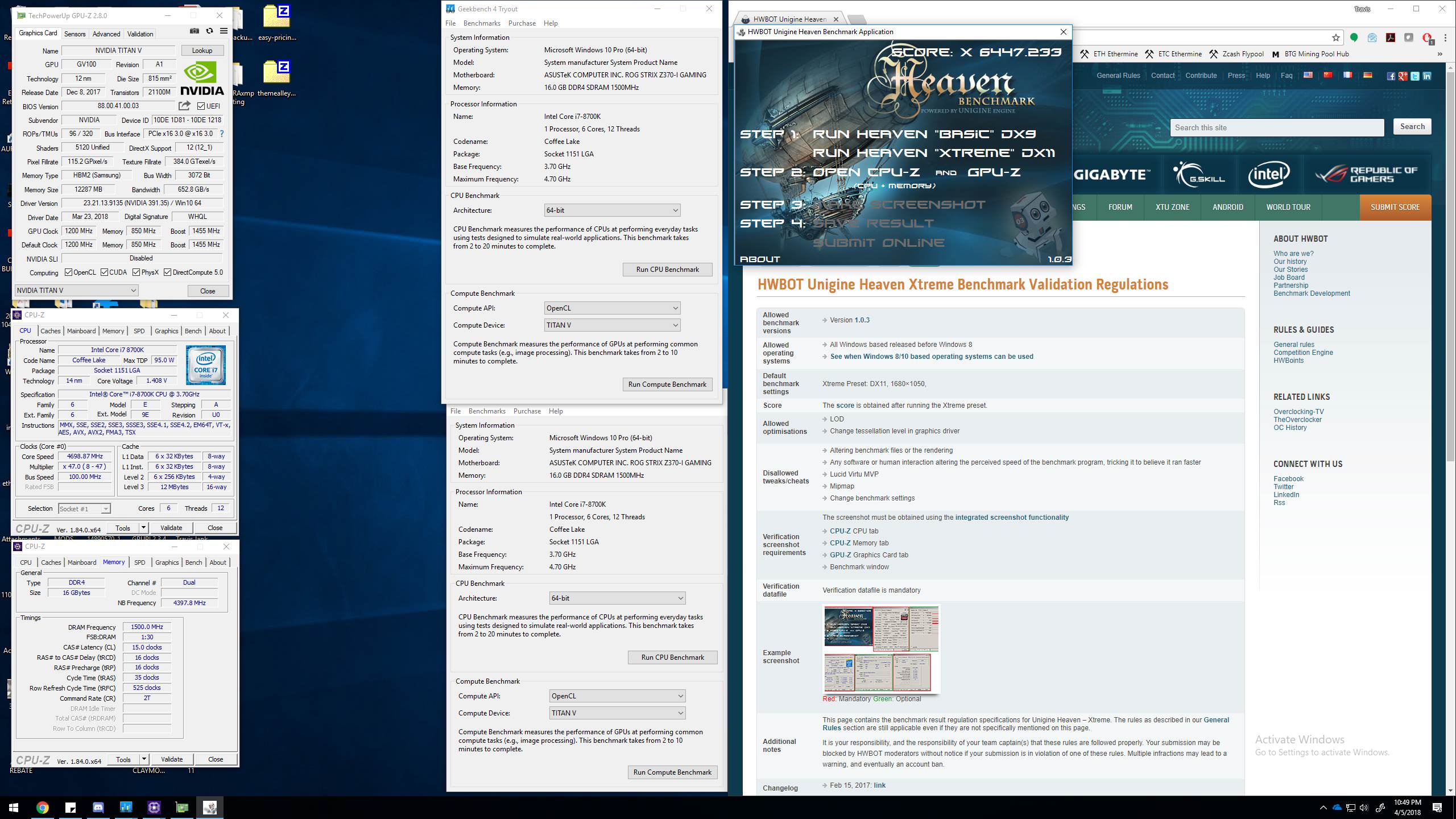Select German flag language icon on HWBOT
The image size is (1456, 819).
tap(1368, 75)
